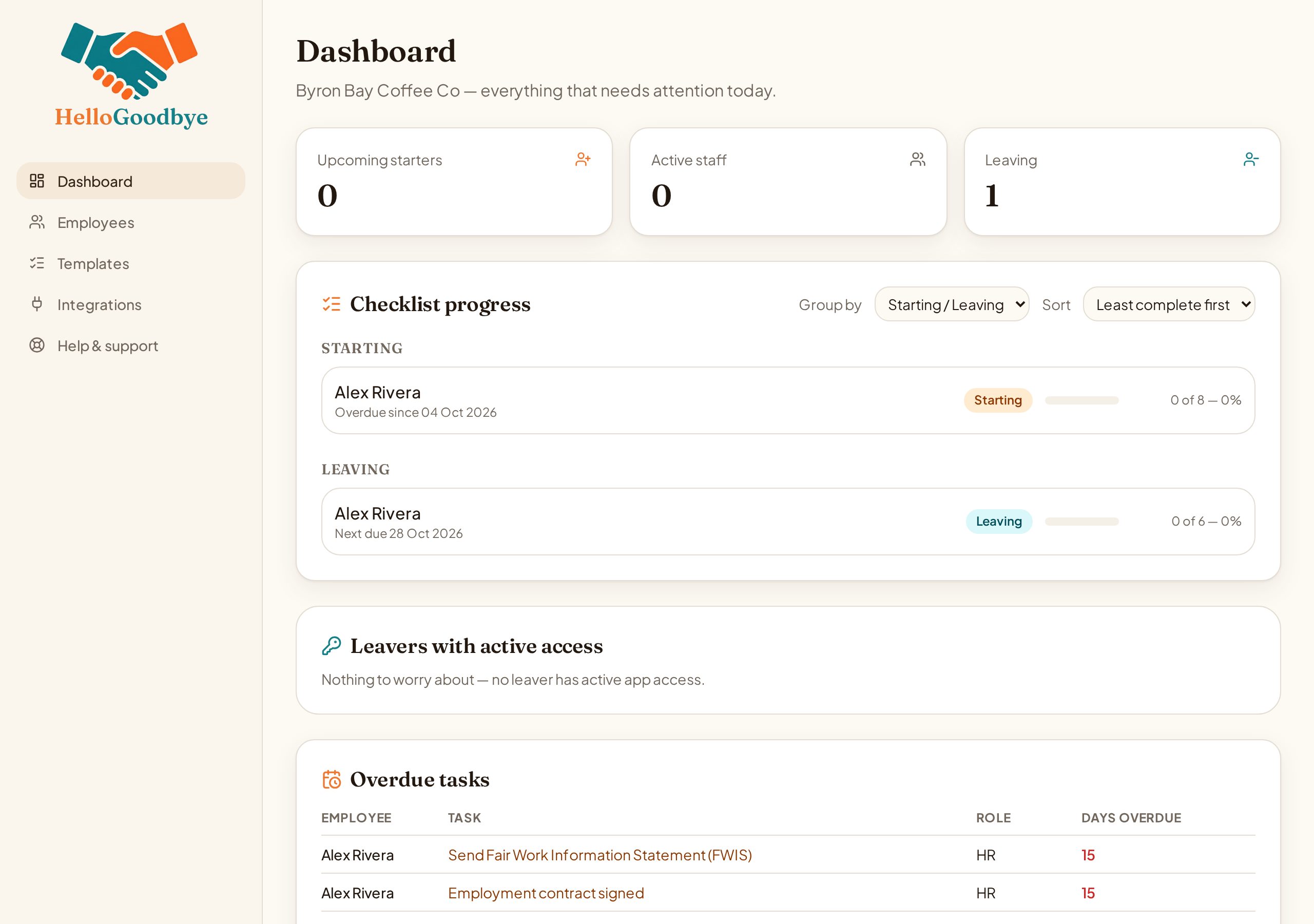Open the Sort Least complete first dropdown
The width and height of the screenshot is (1314, 924).
1169,304
